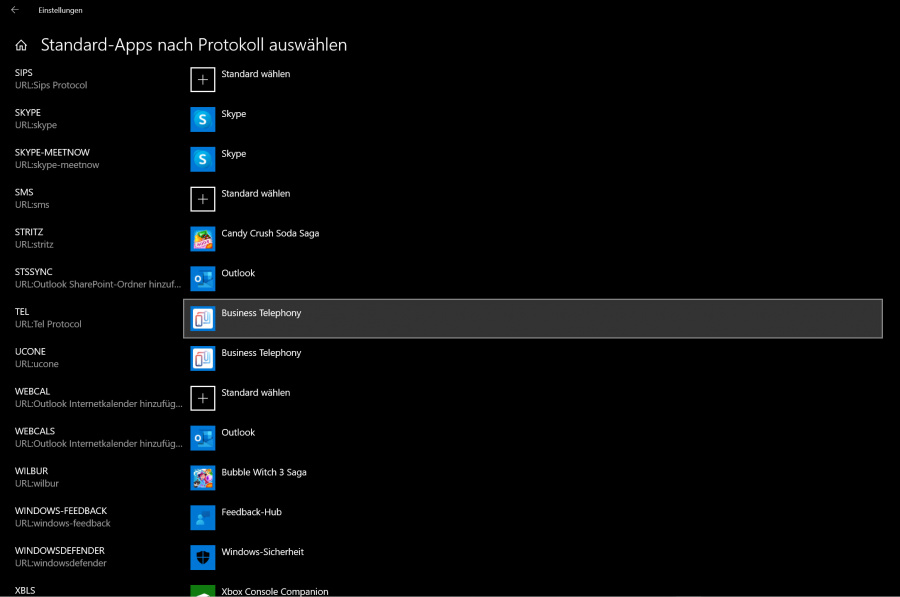This screenshot has height=597, width=900.
Task: Select the SMS protocol label
Action: point(24,192)
